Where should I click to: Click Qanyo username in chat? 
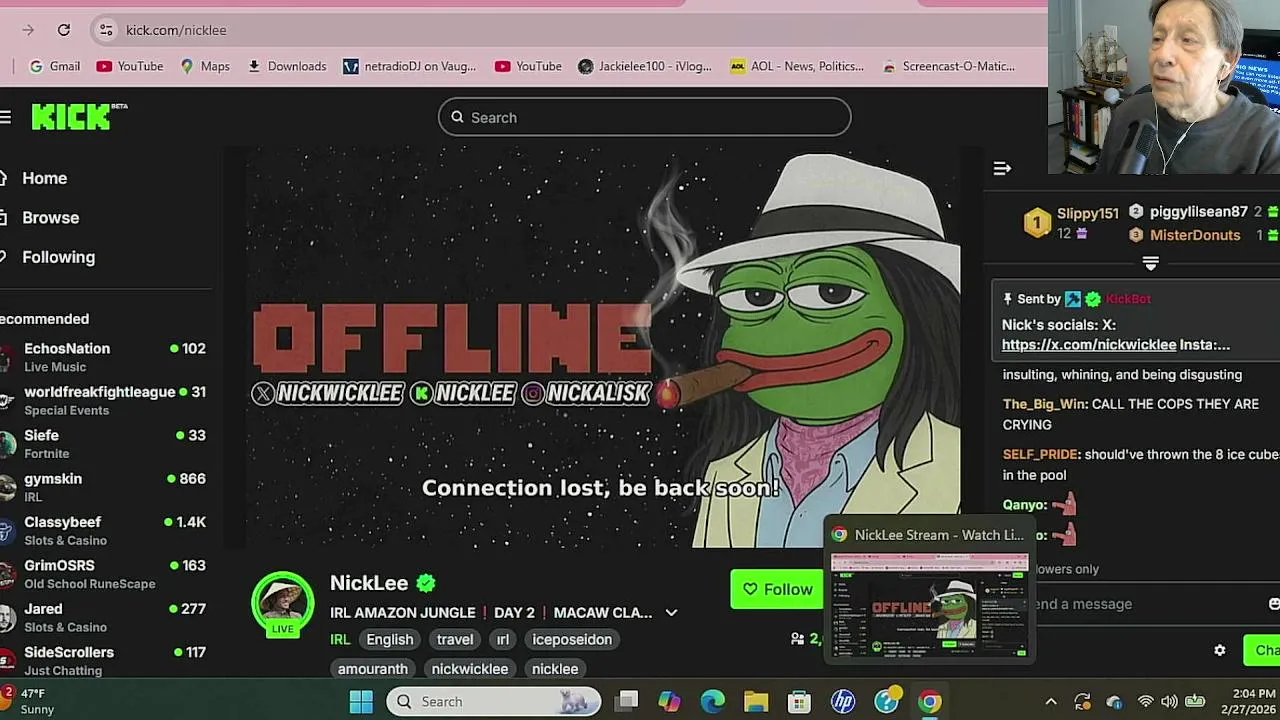1025,505
